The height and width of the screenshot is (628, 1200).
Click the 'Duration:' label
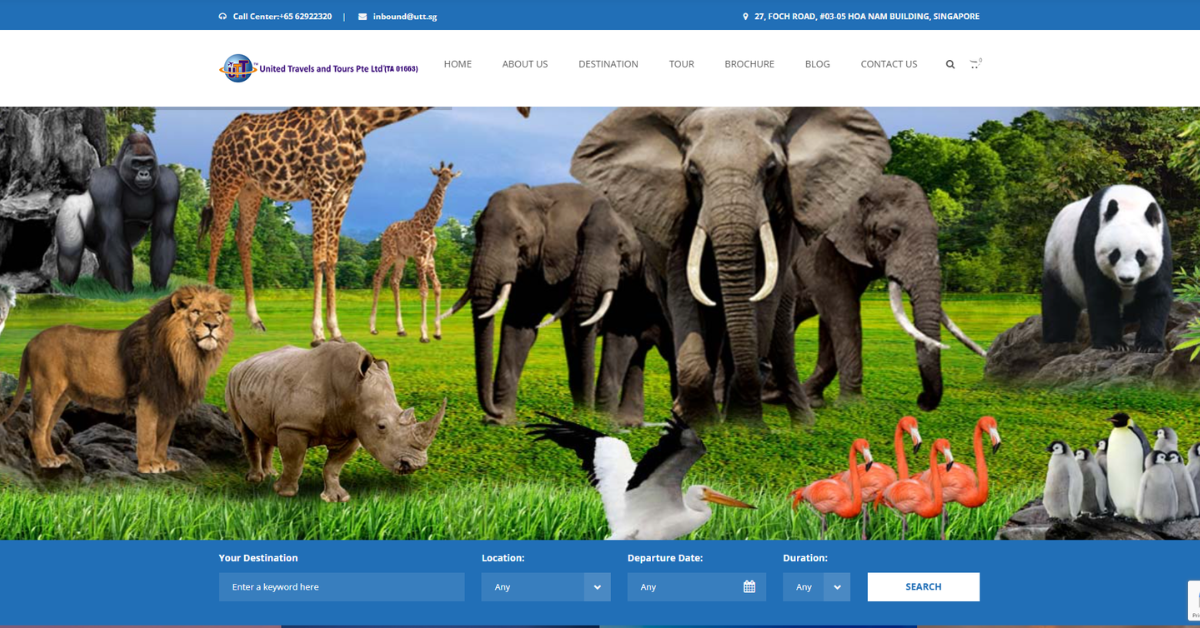805,558
